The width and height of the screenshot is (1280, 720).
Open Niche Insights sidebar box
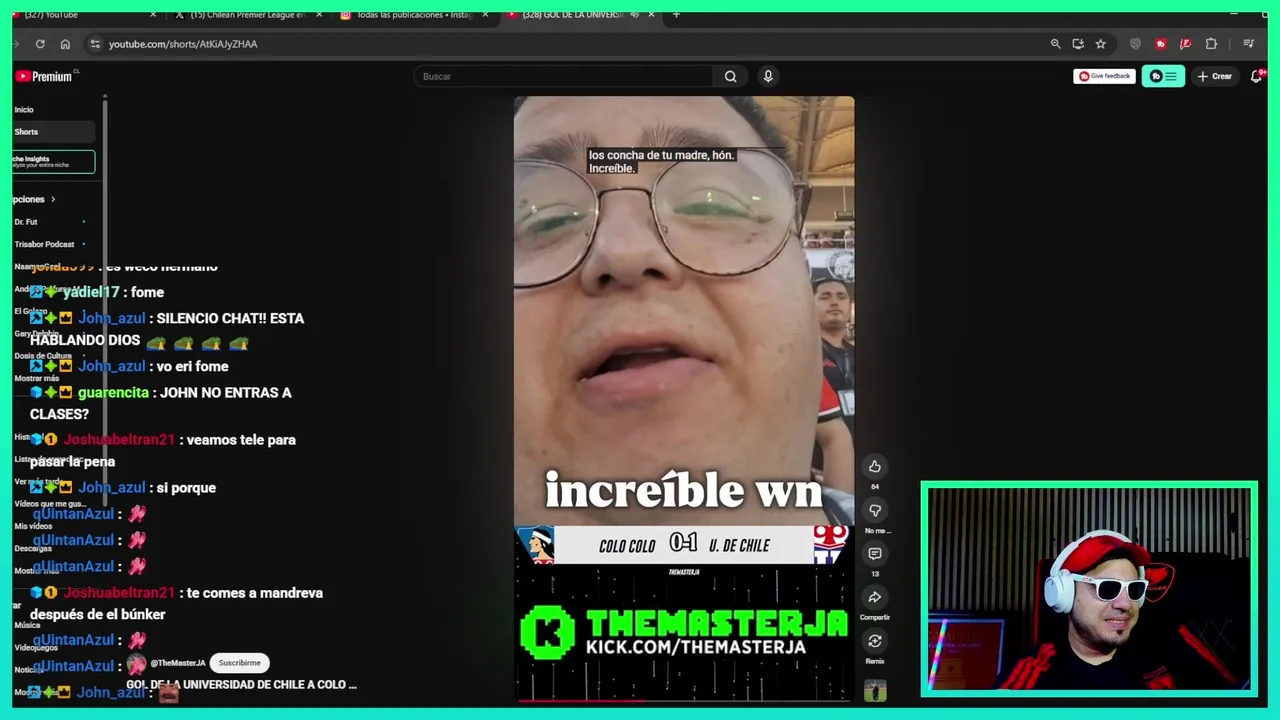(53, 162)
